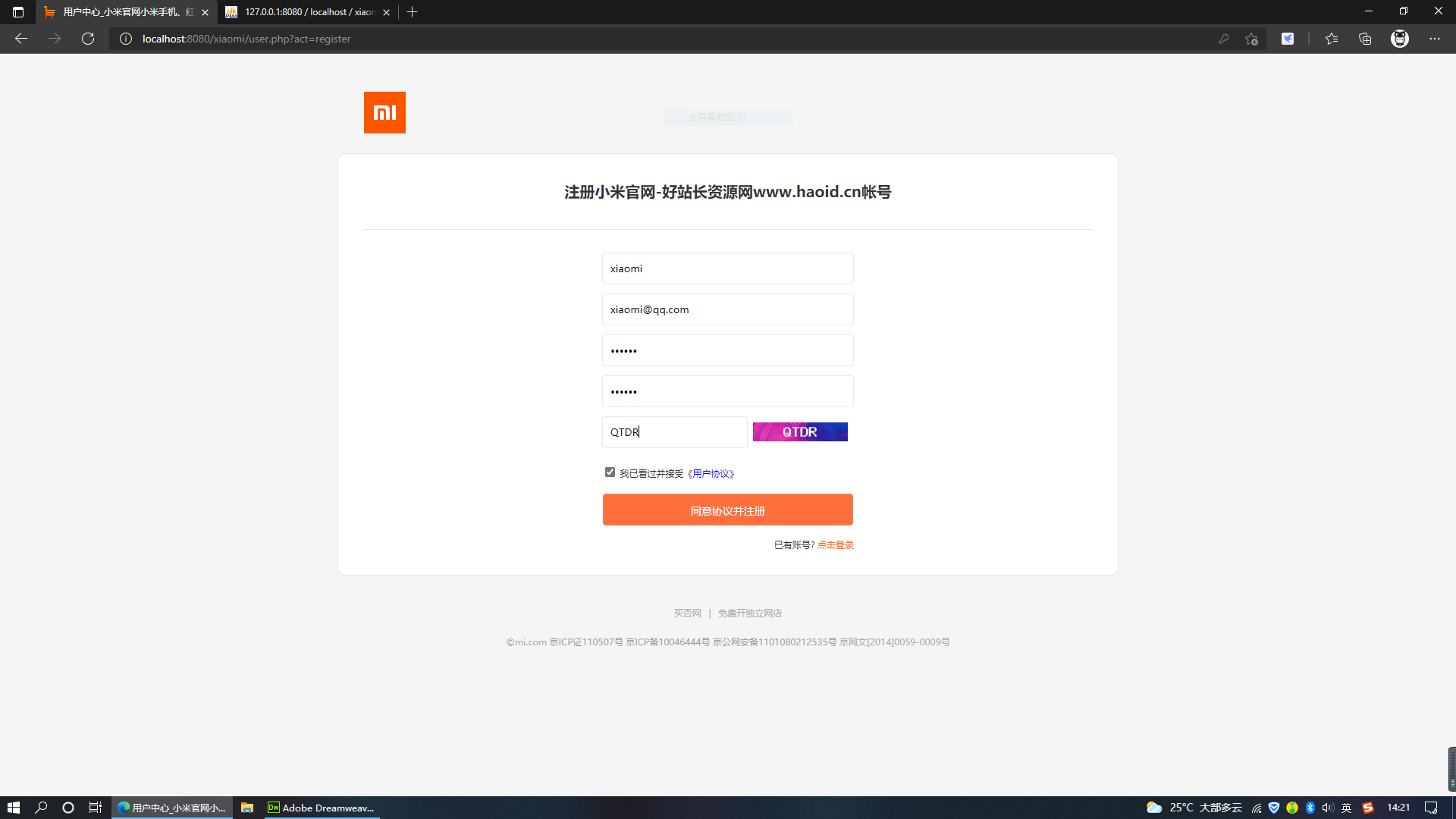The width and height of the screenshot is (1456, 819).
Task: Add page to favorites star icon
Action: [1251, 39]
